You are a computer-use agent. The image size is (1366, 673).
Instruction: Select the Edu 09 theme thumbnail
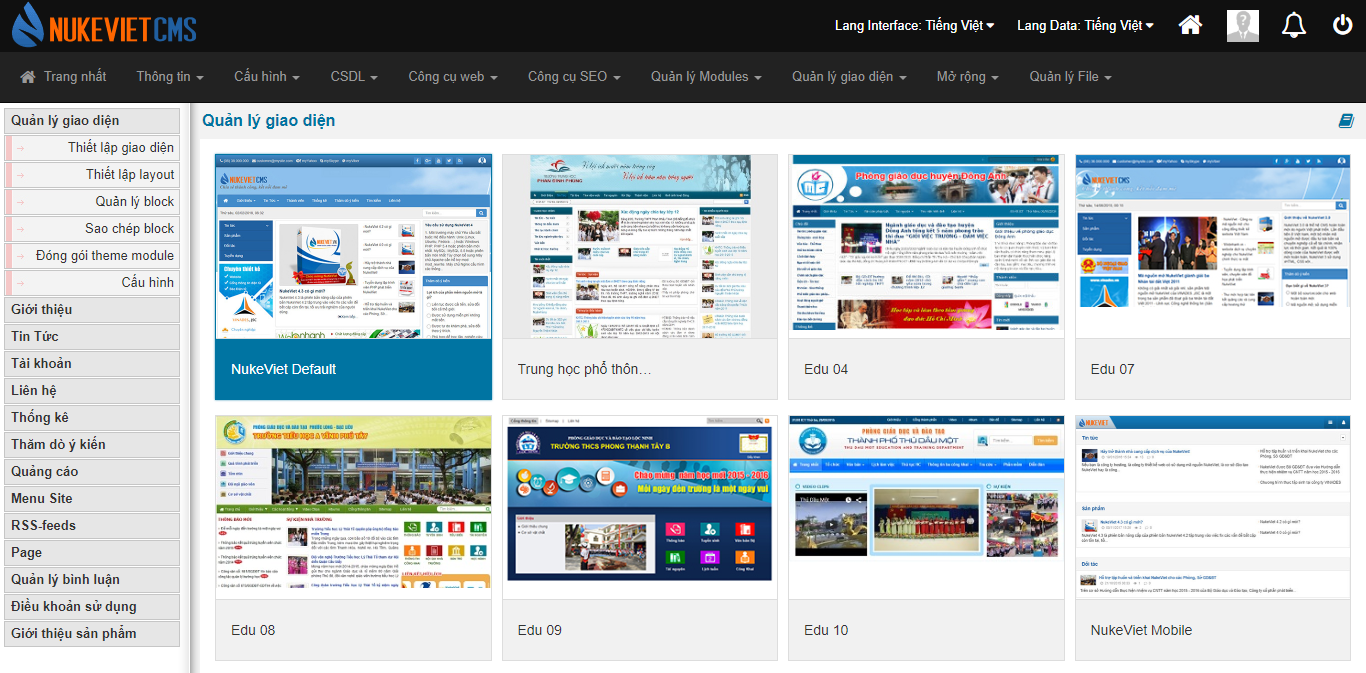coord(640,508)
